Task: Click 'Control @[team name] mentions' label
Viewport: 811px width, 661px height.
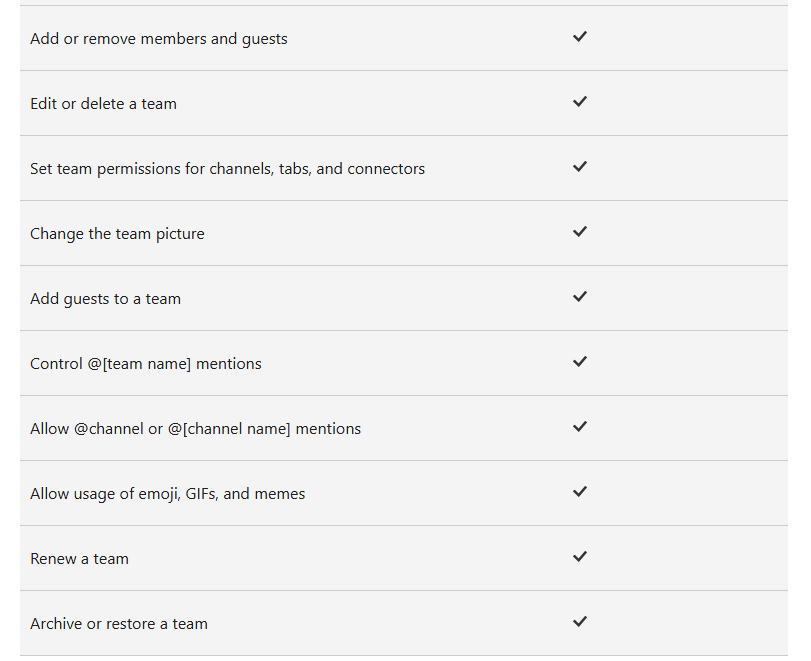Action: [x=146, y=364]
